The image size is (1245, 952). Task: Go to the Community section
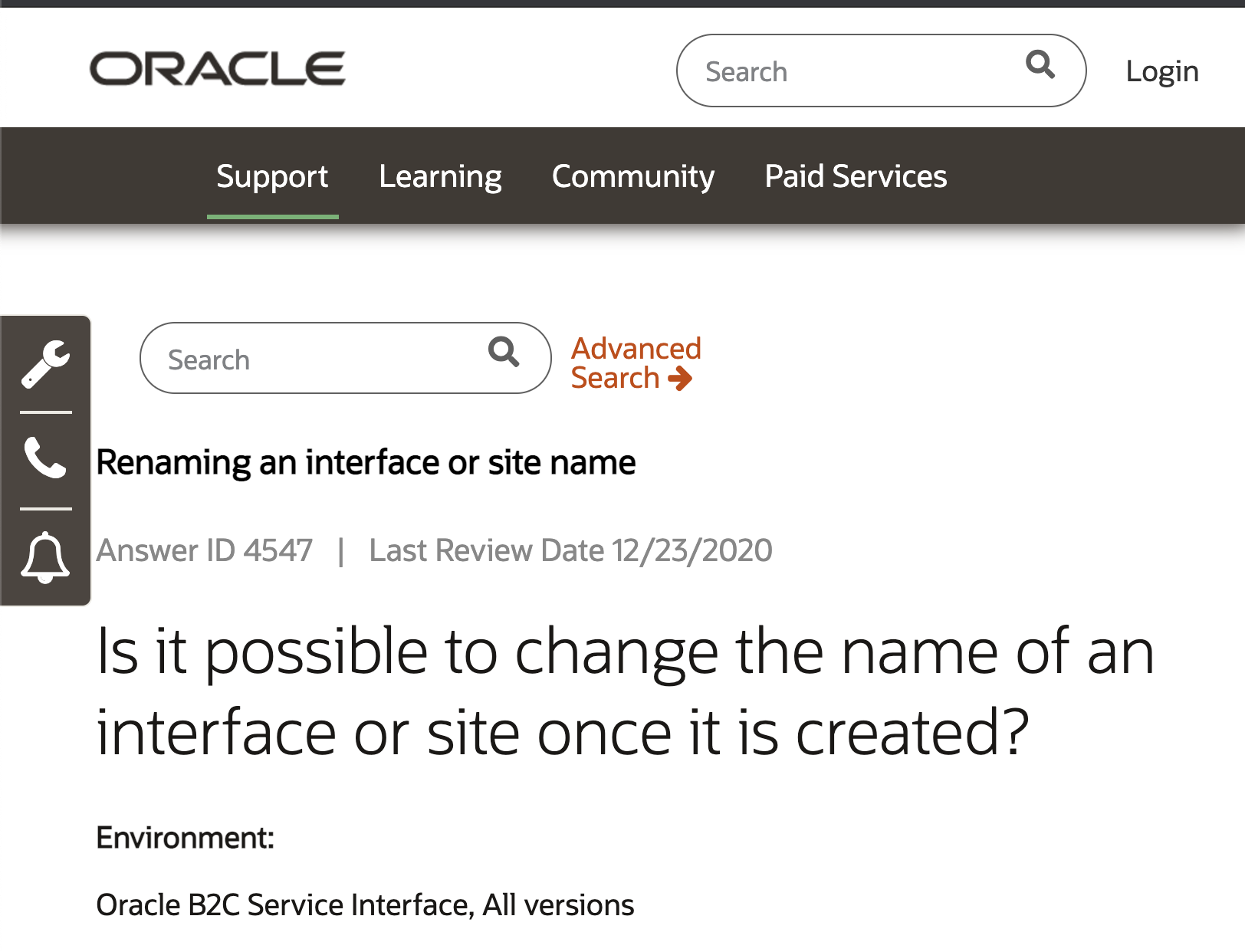tap(632, 176)
